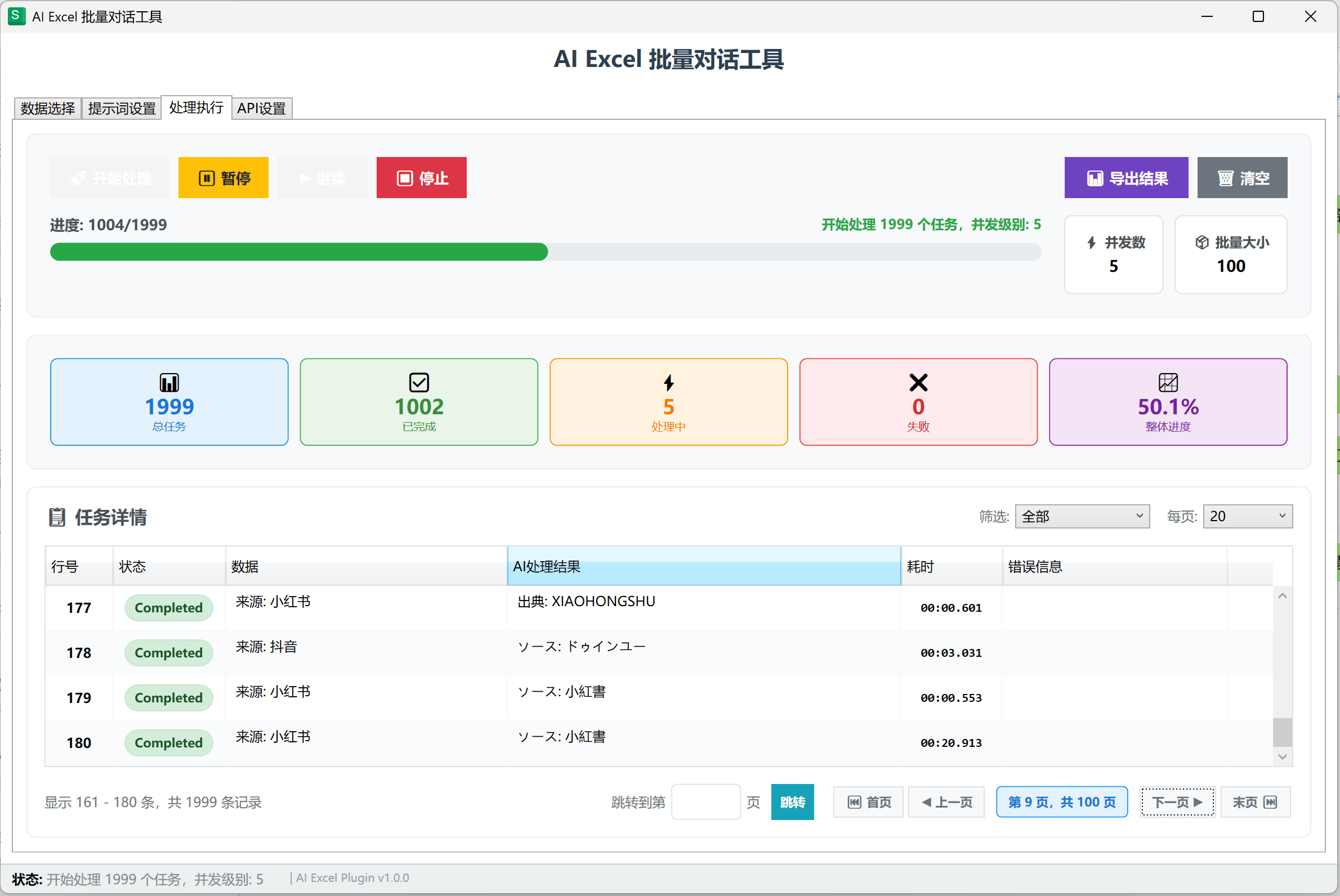Click row number 179

tap(79, 698)
